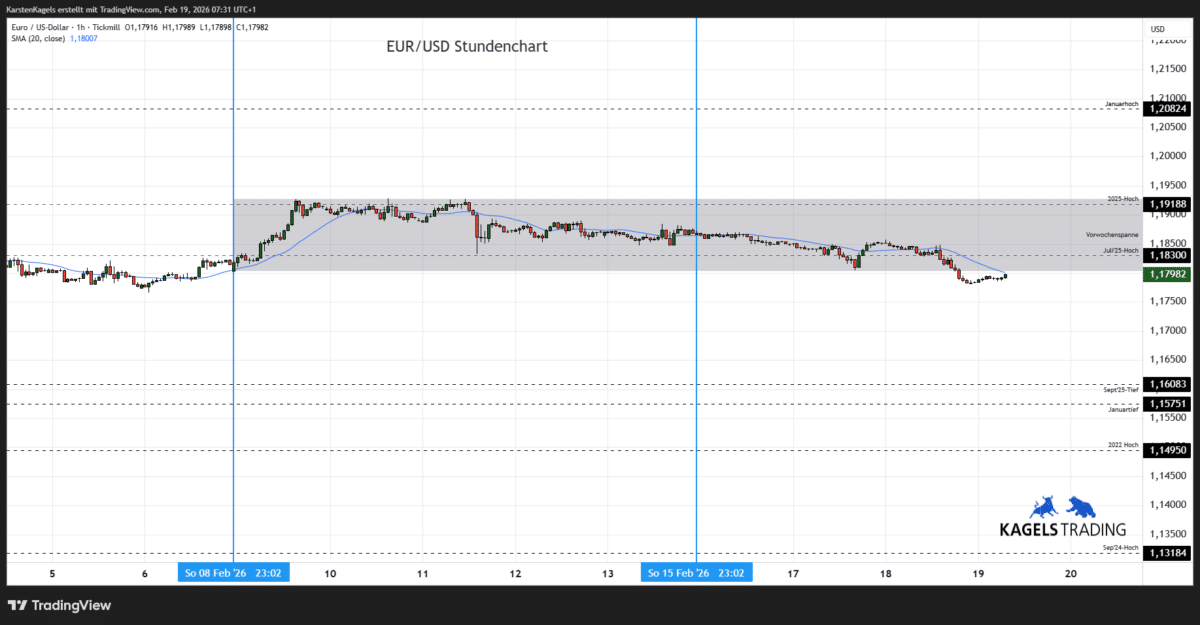The height and width of the screenshot is (625, 1200).
Task: Select the So 08 Feb '26 session marker
Action: click(233, 572)
